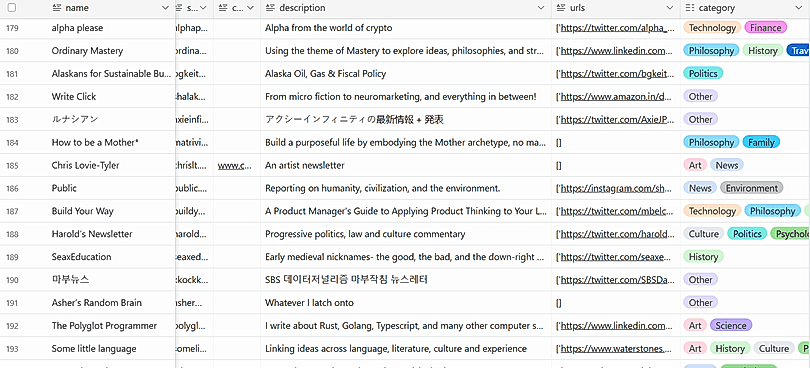This screenshot has height=368, width=810.
Task: Tick the select-all checkbox in header
Action: [12, 8]
